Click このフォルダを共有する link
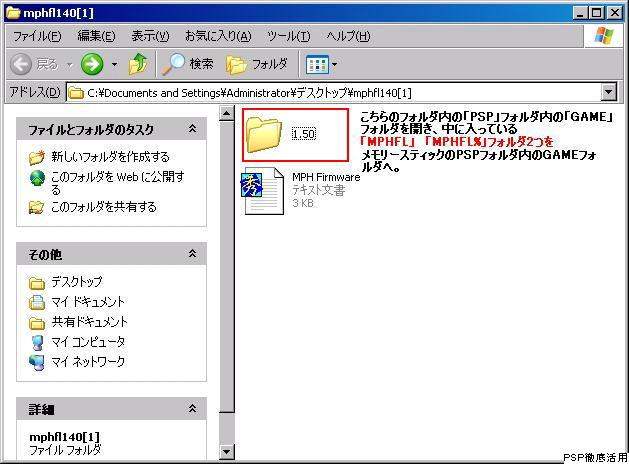 click(x=103, y=207)
